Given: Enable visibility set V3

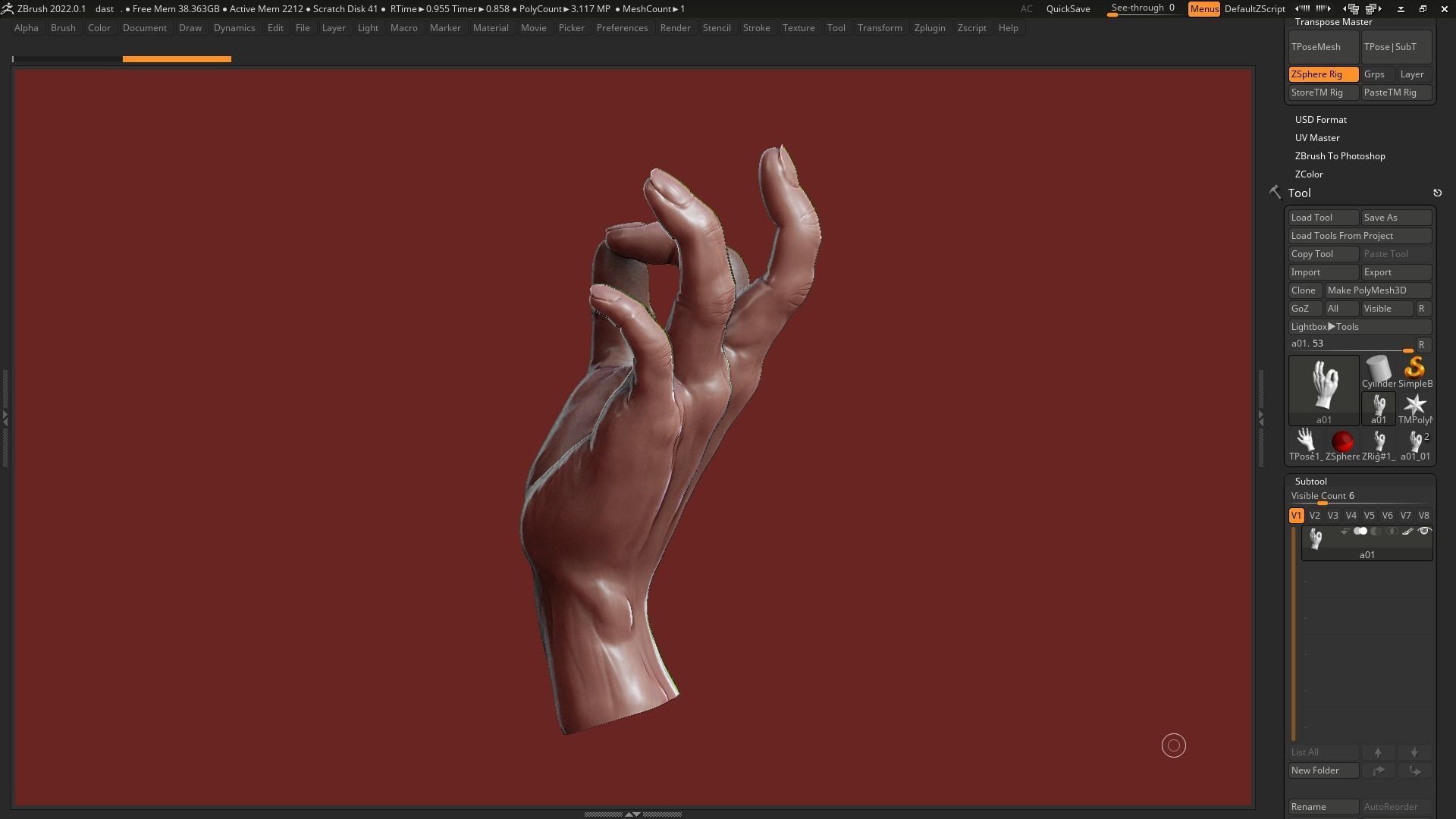Looking at the screenshot, I should 1332,516.
